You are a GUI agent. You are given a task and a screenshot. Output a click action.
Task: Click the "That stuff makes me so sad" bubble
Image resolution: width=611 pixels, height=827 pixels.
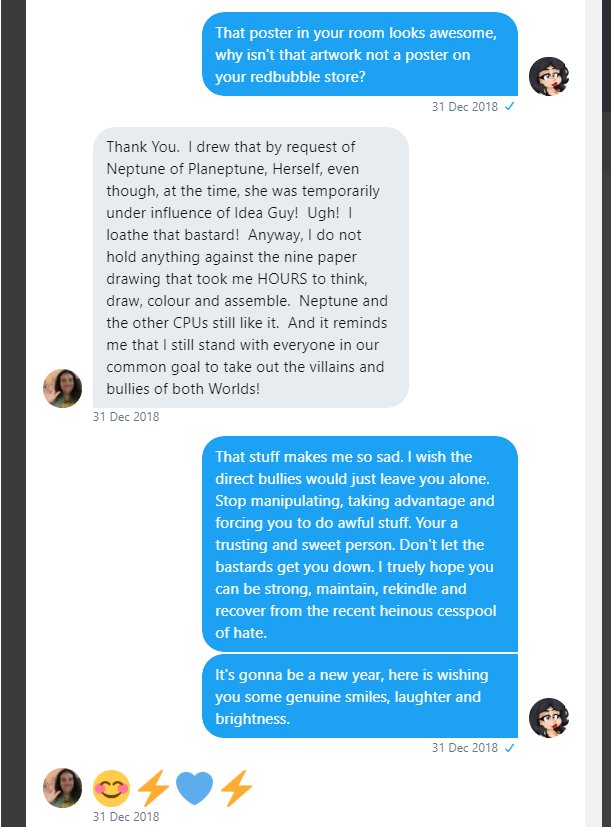[x=360, y=544]
